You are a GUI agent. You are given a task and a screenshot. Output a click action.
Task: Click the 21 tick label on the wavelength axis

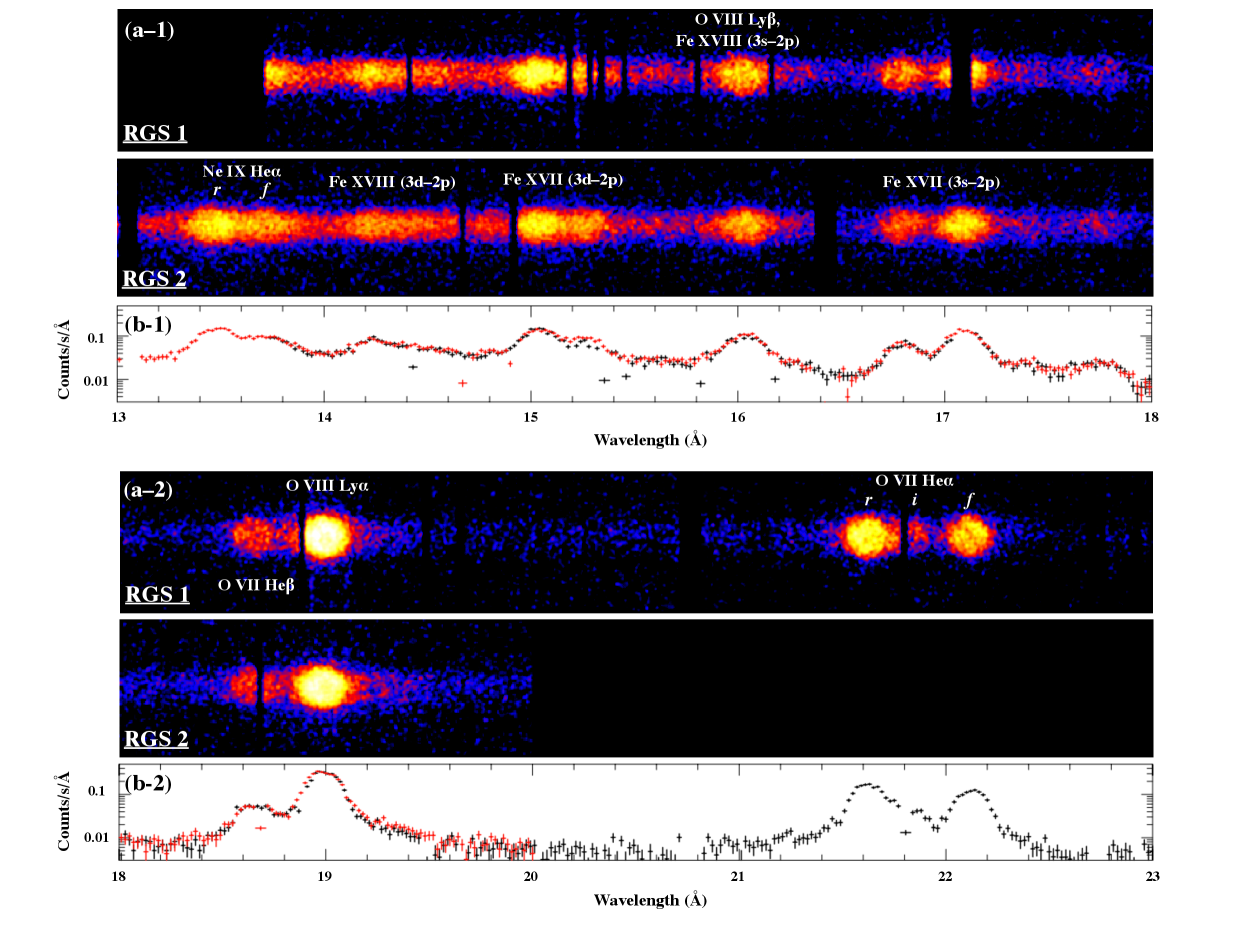coord(738,875)
